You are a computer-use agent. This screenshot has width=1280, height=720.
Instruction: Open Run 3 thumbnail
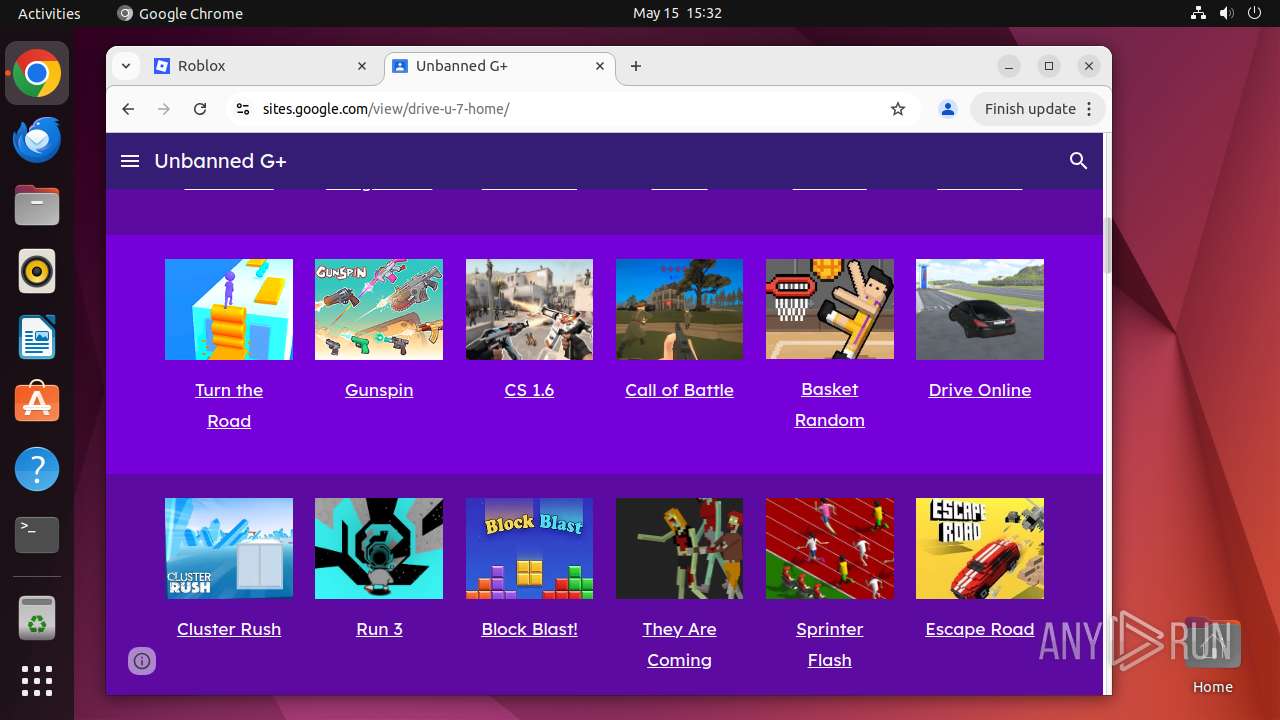[x=379, y=549]
